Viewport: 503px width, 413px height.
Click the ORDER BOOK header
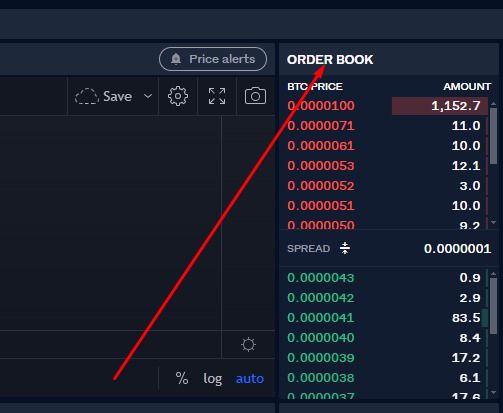(x=330, y=60)
